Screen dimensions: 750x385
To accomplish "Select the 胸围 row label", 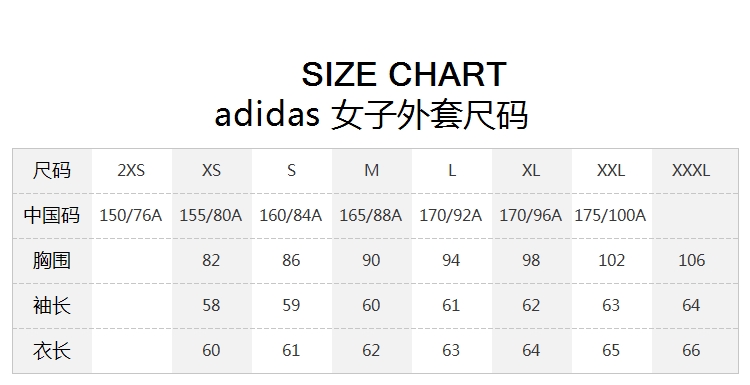I will (52, 260).
